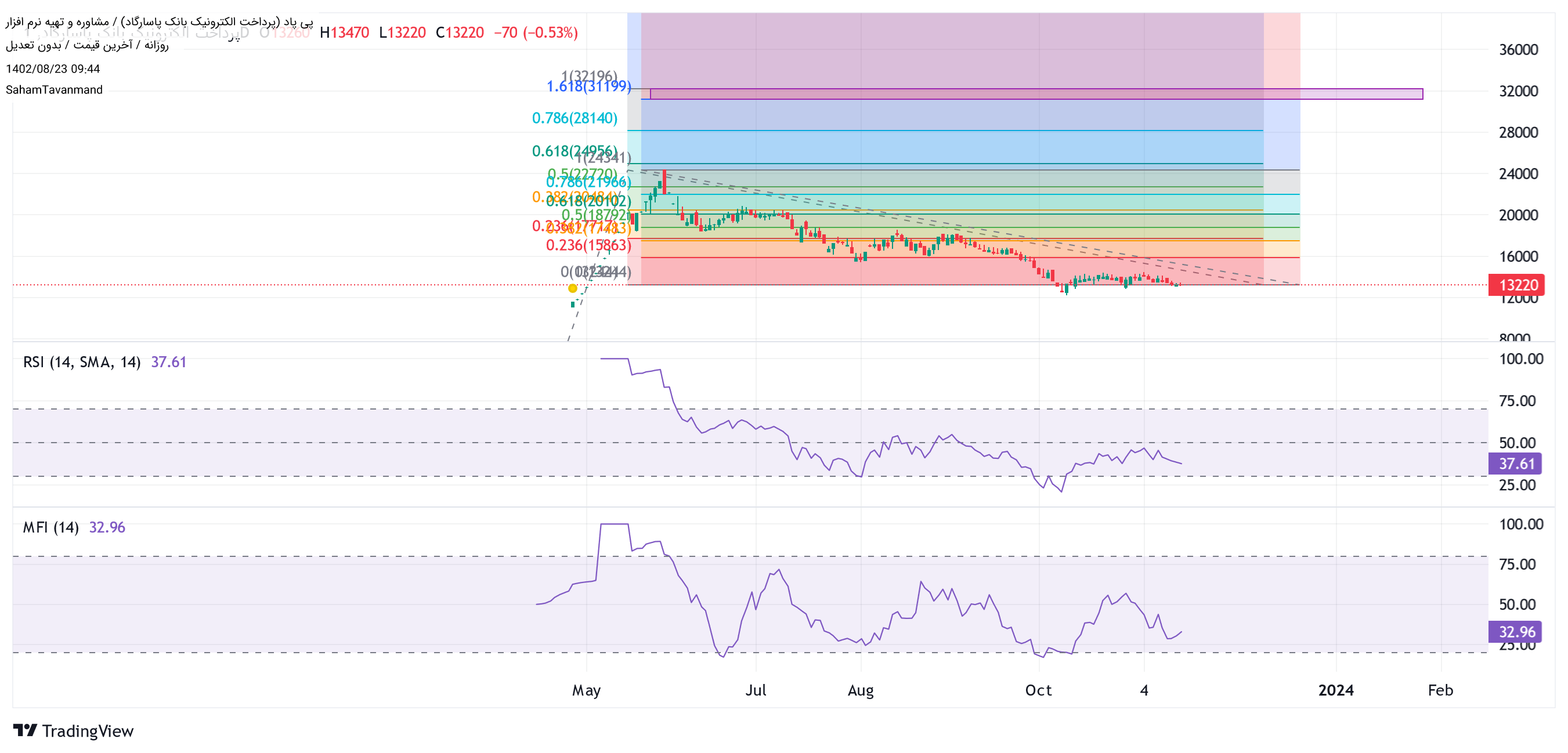Viewport: 1568px width, 753px height.
Task: Click the red candle at the 24341 peak
Action: 664,182
